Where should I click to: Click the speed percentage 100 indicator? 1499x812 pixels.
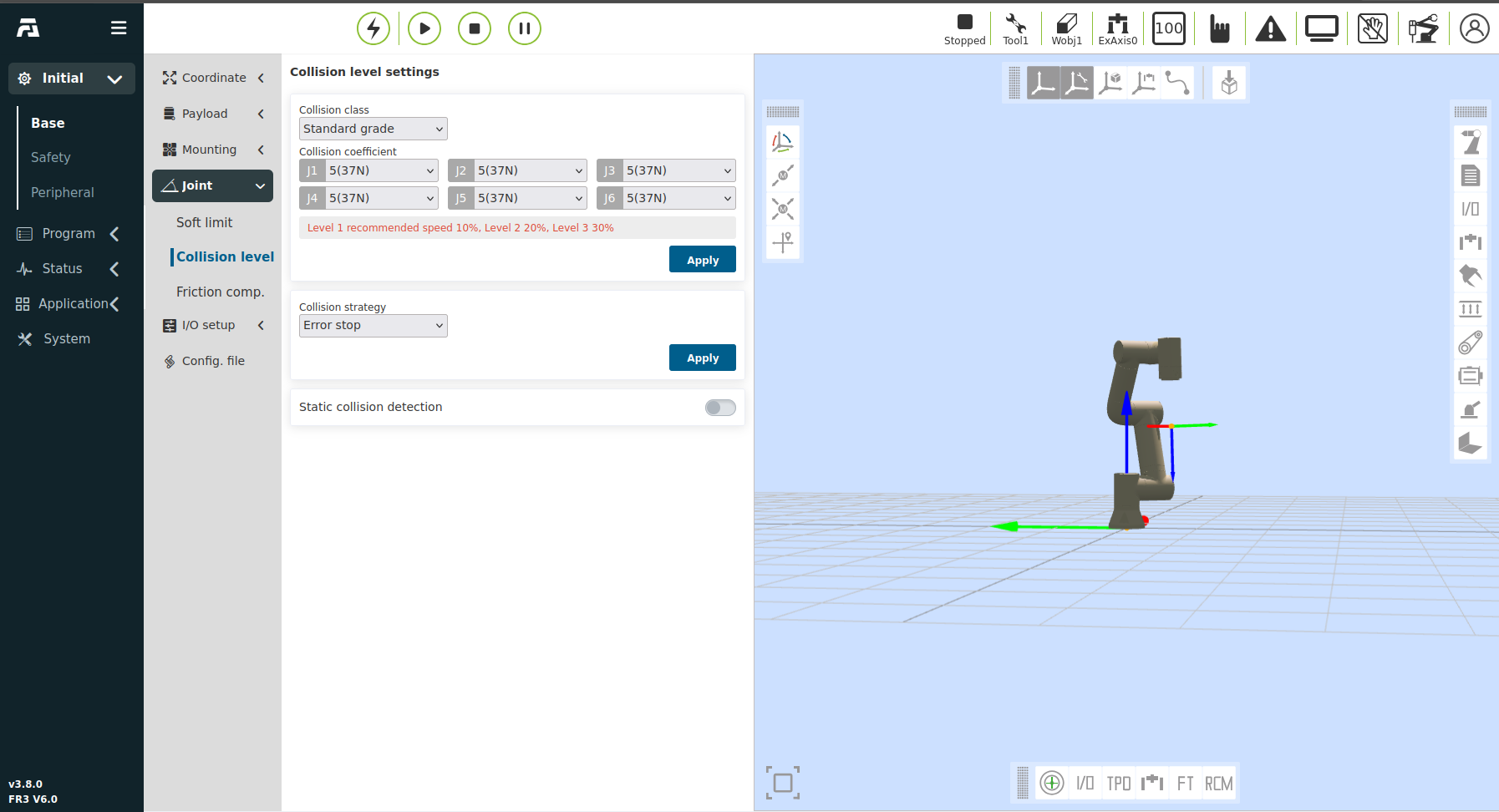pyautogui.click(x=1168, y=28)
